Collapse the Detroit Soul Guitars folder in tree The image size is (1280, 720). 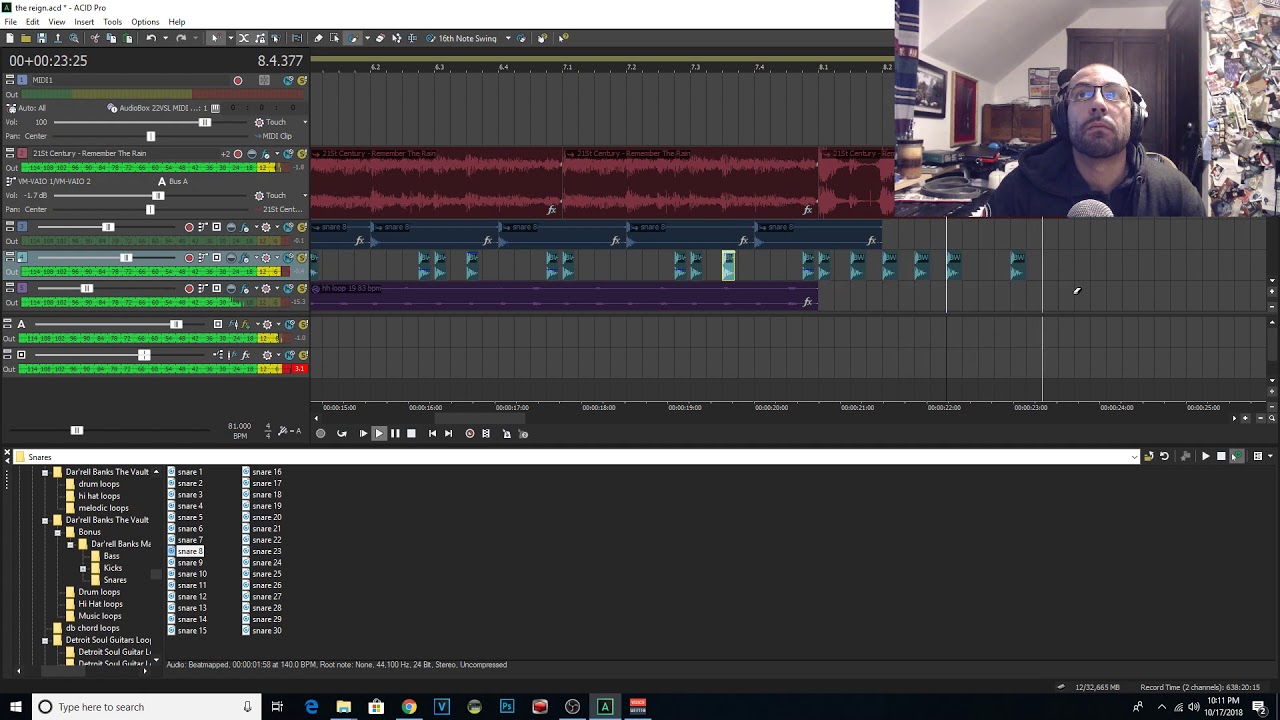point(45,640)
